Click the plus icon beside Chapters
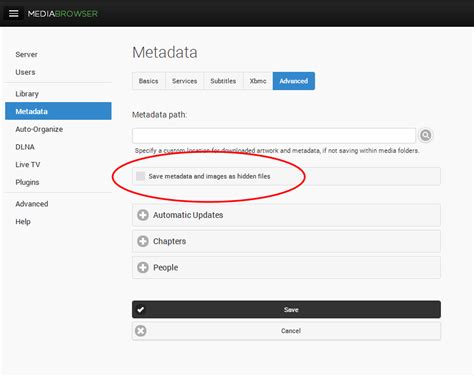 click(x=143, y=241)
